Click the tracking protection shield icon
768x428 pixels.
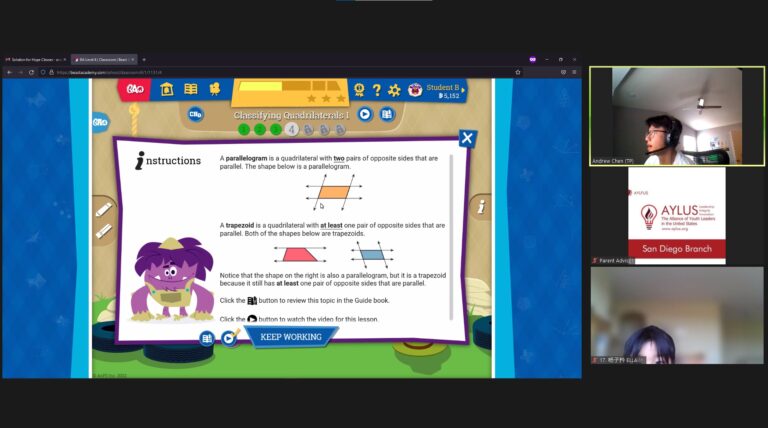coord(43,72)
